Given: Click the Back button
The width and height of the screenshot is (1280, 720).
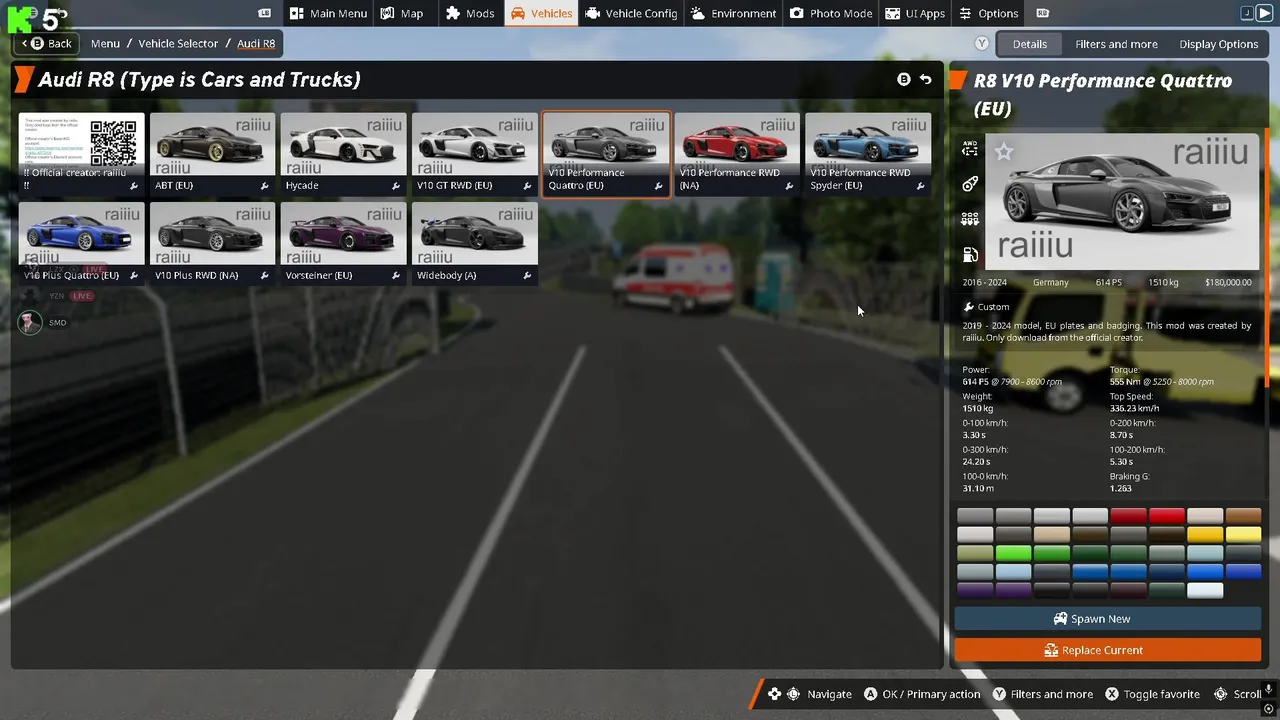Looking at the screenshot, I should tap(49, 43).
